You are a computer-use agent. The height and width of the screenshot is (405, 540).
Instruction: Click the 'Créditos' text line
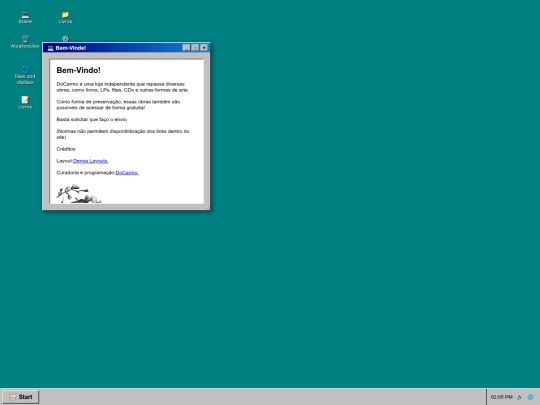click(x=66, y=149)
